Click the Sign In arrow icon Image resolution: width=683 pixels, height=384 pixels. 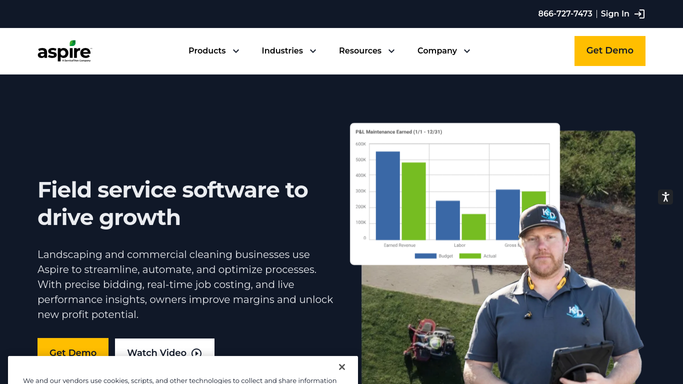point(639,14)
